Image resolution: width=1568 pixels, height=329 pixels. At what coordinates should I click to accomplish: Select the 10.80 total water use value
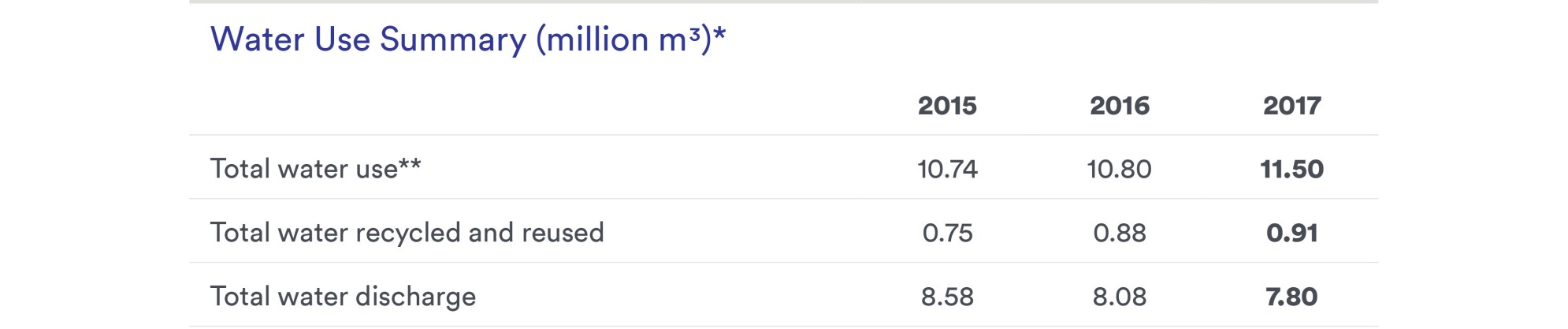pyautogui.click(x=1119, y=169)
